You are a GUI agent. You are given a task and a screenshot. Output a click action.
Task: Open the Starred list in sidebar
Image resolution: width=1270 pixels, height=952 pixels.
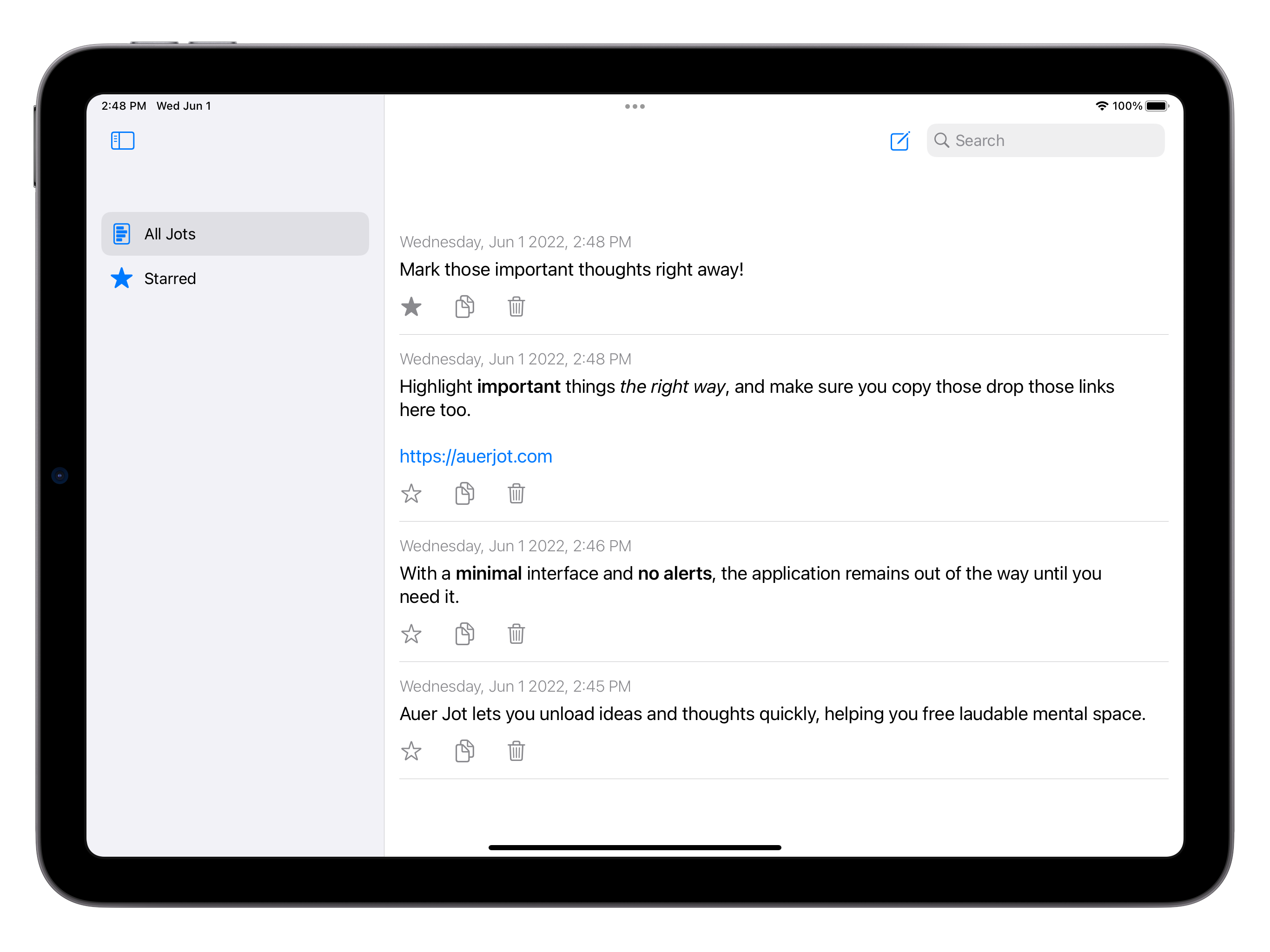[x=235, y=278]
